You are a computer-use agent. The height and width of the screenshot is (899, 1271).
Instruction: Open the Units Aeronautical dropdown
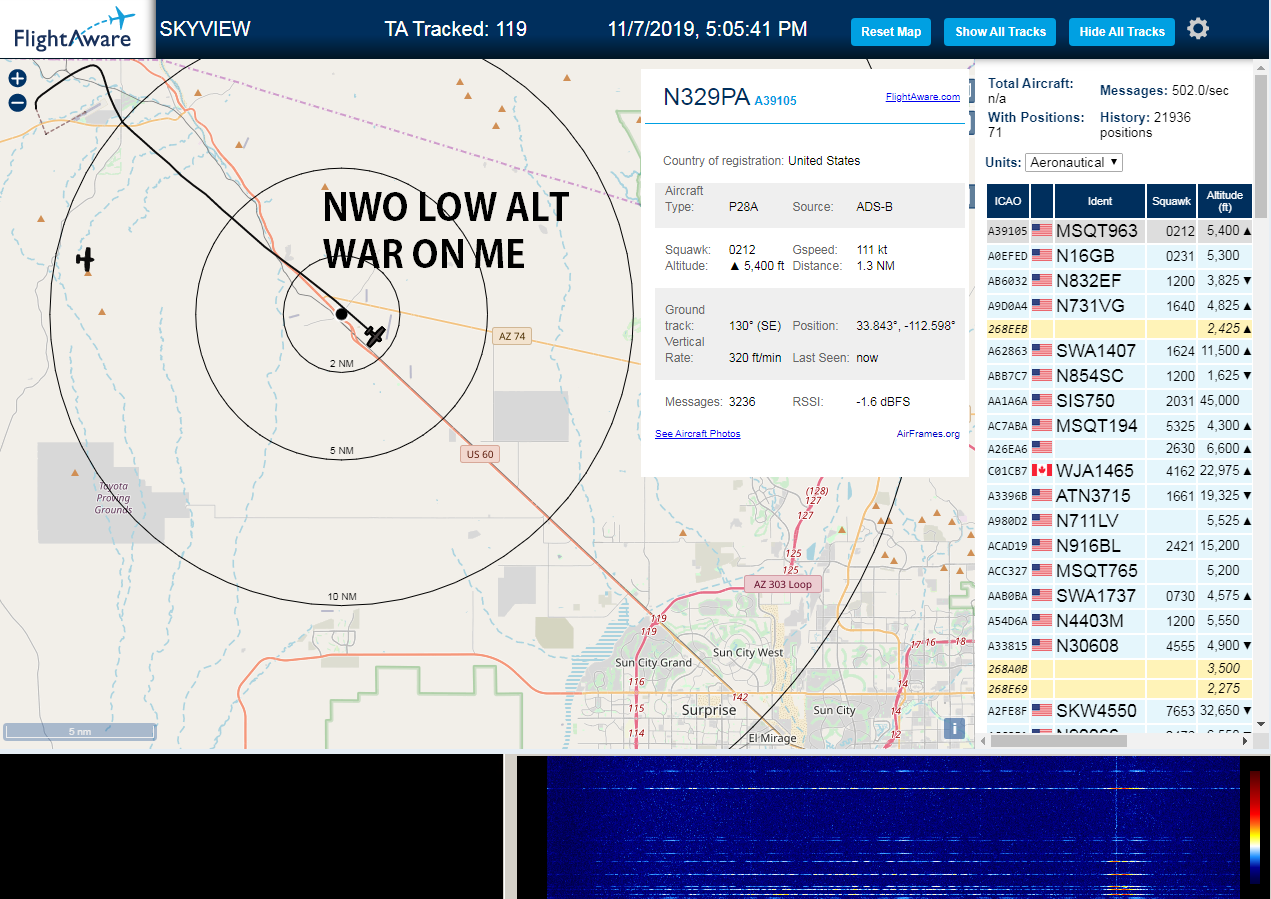[x=1074, y=162]
